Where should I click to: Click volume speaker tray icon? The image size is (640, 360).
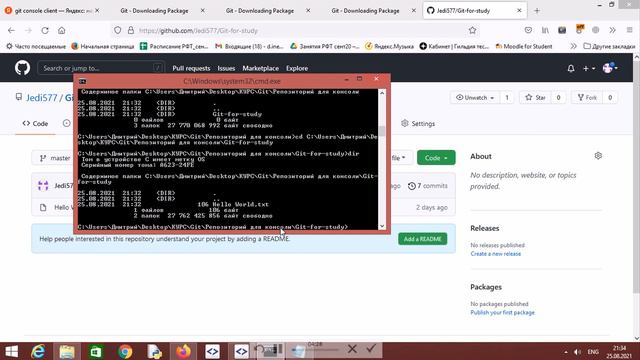coord(577,352)
